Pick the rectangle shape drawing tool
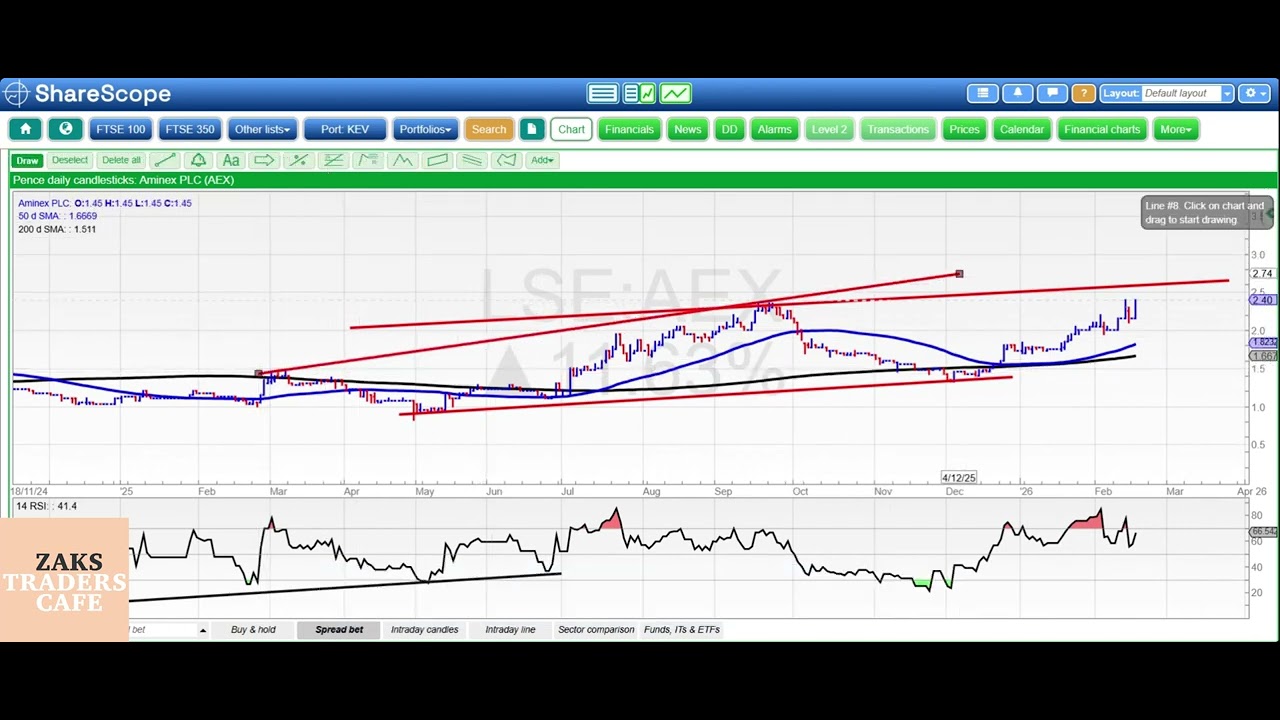 click(x=437, y=160)
